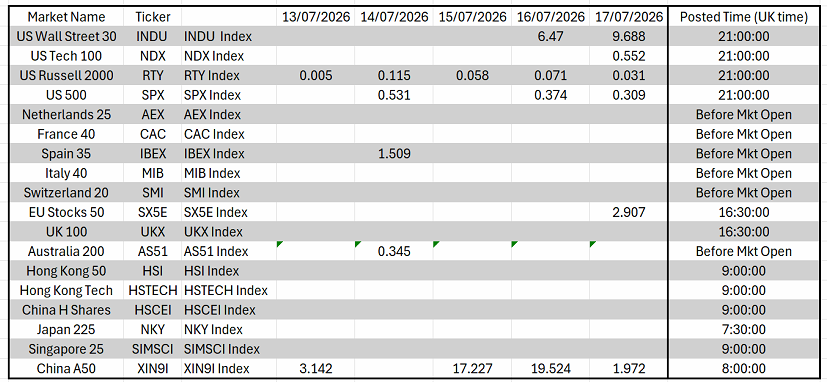Click the 15/07/2026 column header
The width and height of the screenshot is (827, 382).
(x=472, y=17)
